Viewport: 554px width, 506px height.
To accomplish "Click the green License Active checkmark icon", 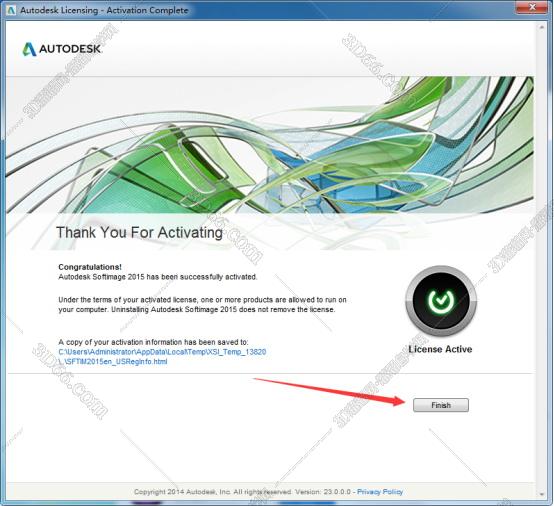I will (x=441, y=301).
